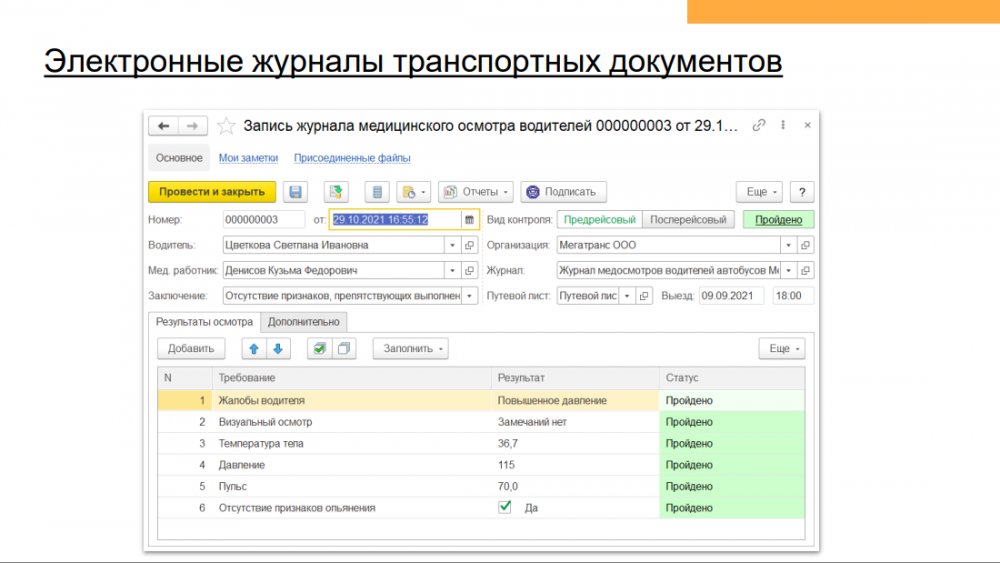
Task: Move row up with blue up arrow
Action: point(253,349)
